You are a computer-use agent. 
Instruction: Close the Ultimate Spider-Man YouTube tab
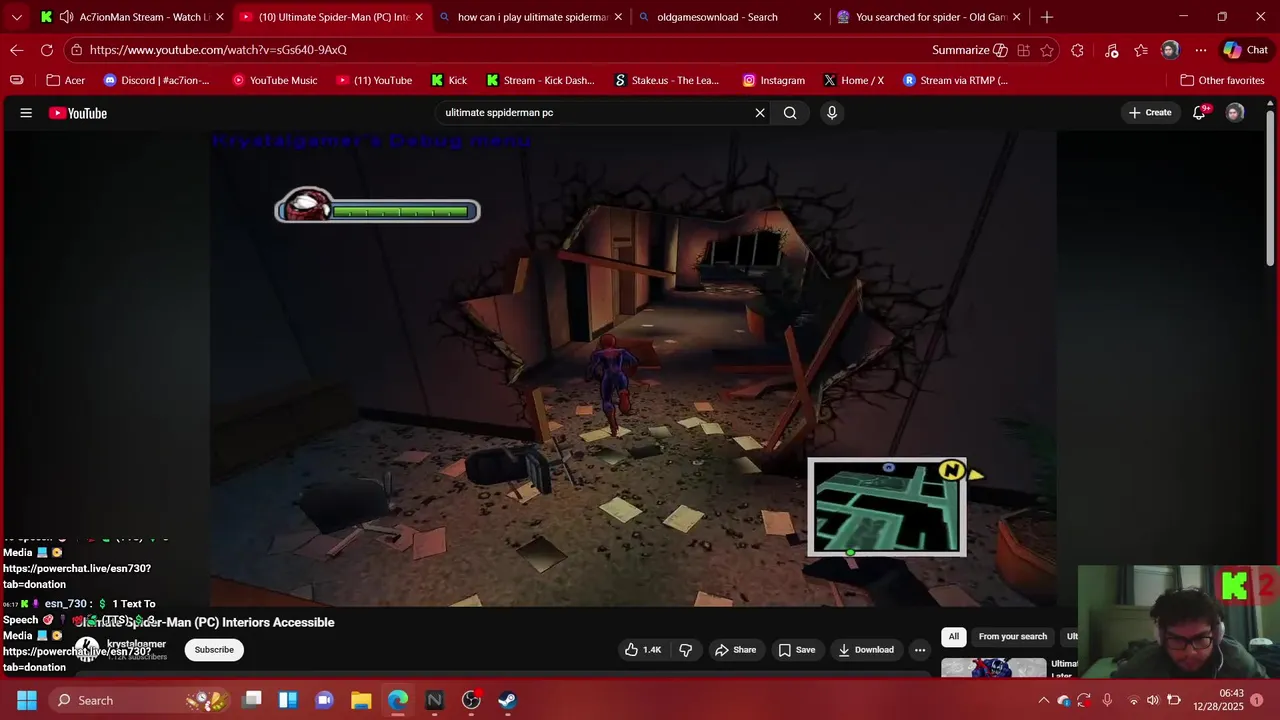click(x=419, y=17)
